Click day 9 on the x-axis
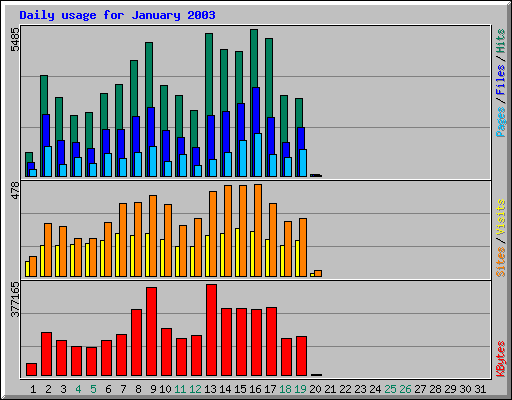Image resolution: width=512 pixels, height=400 pixels. 153,389
